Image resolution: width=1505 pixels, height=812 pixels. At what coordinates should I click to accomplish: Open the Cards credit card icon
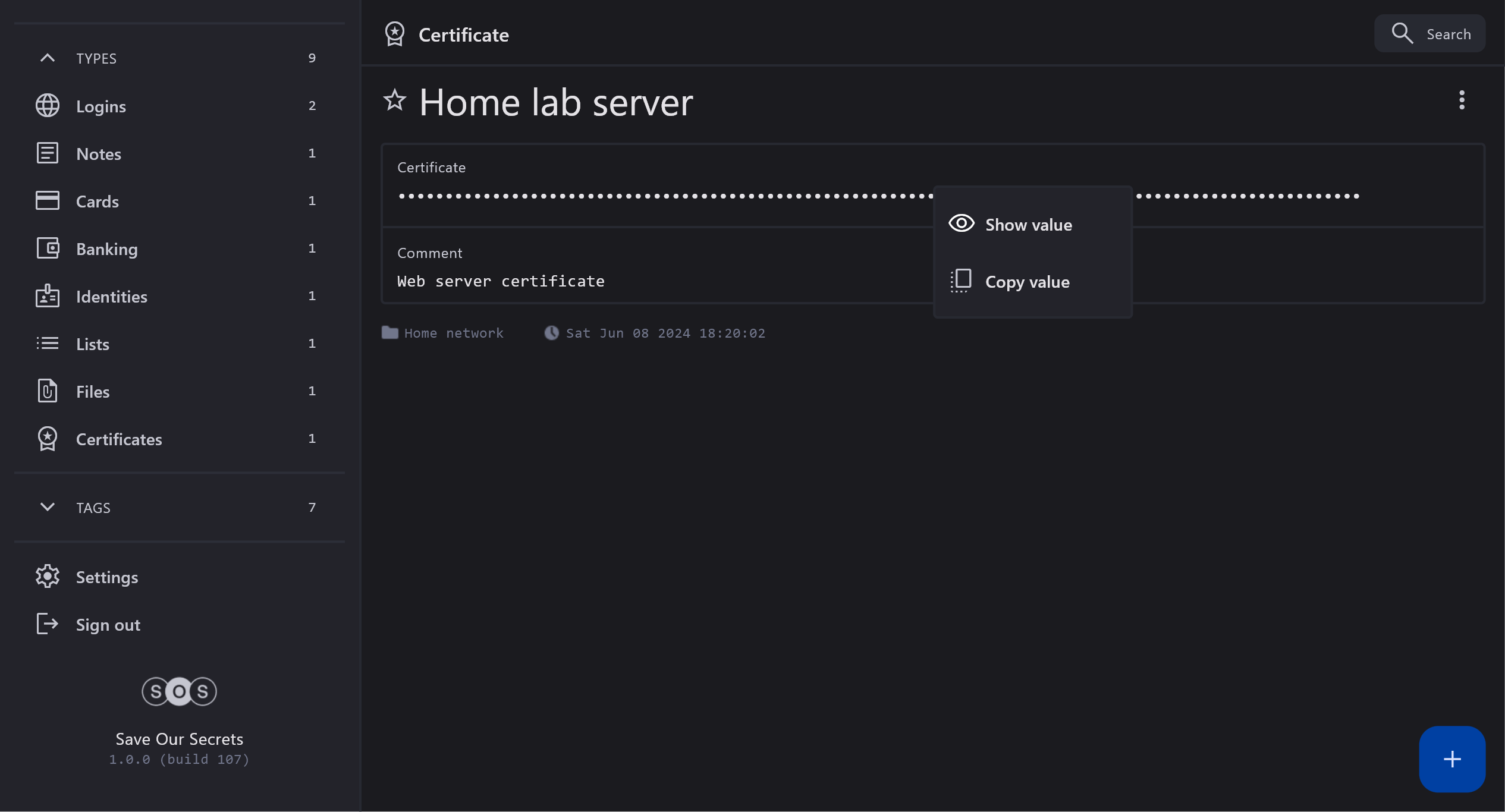click(48, 201)
